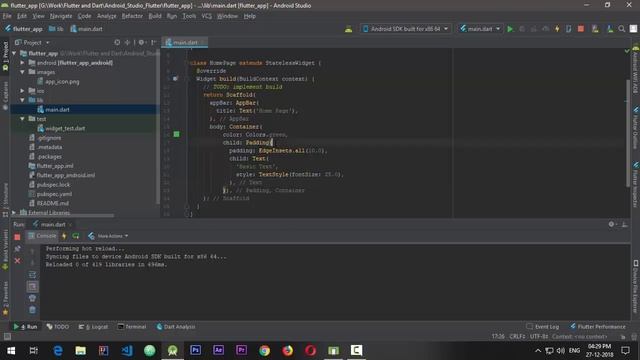Click scroll-from-source target icon in Project panel
Viewport: 640px width, 360px height.
coord(117,42)
